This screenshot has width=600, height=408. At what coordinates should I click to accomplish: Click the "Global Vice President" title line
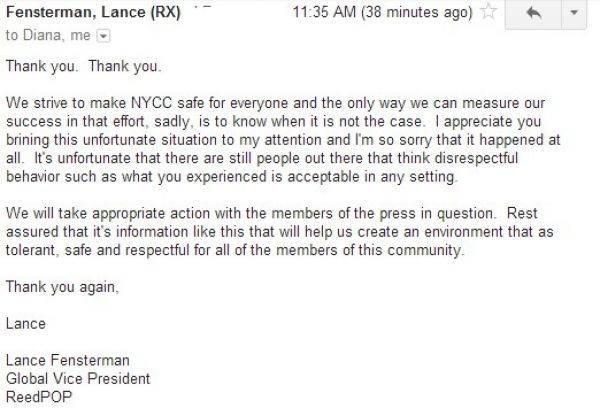pos(78,379)
